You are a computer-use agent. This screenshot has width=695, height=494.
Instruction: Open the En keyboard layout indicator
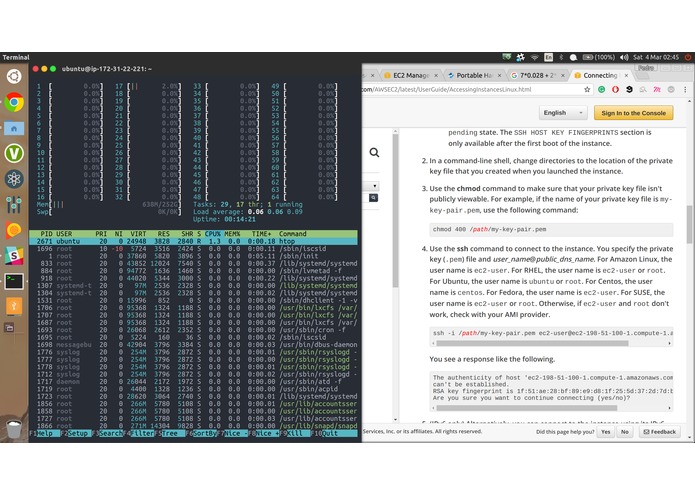tap(548, 57)
